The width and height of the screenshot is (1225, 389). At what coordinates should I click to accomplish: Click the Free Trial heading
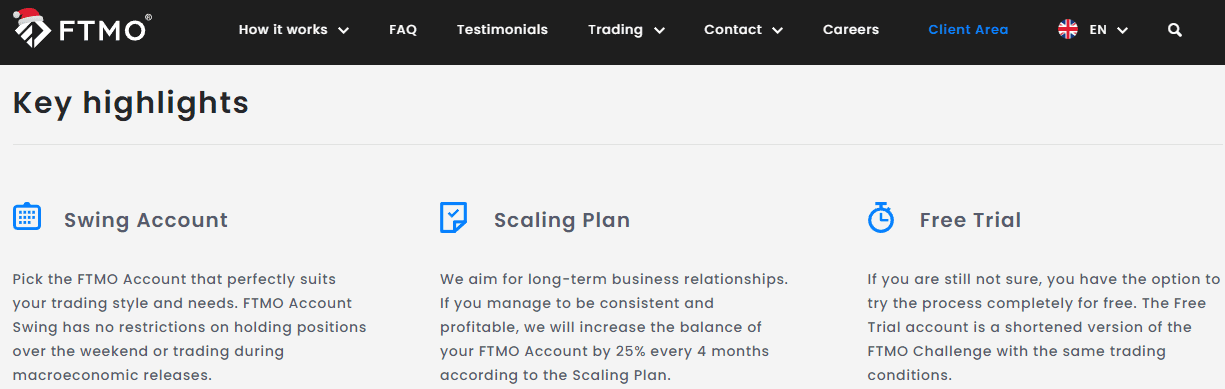tap(970, 220)
